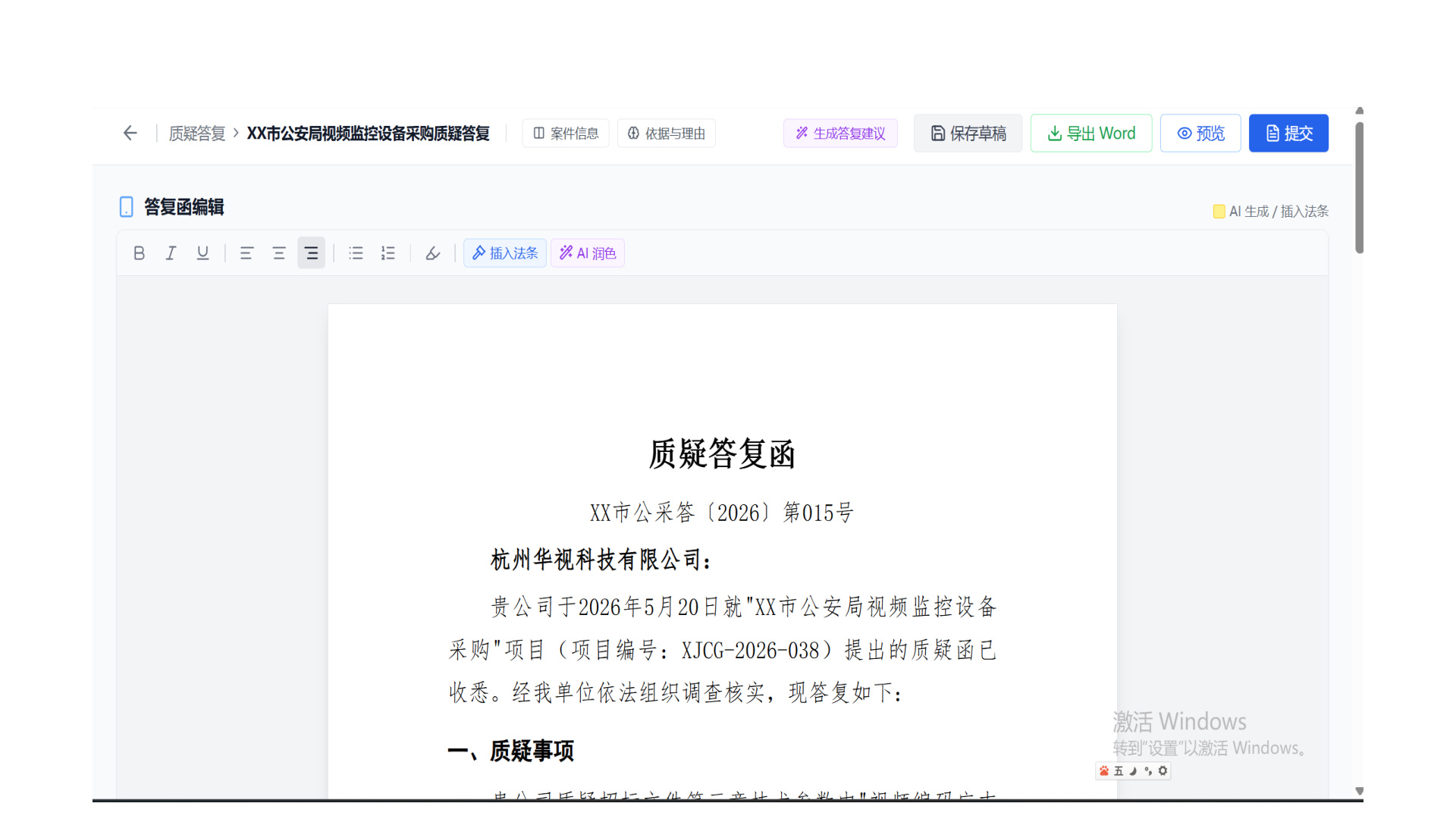The height and width of the screenshot is (819, 1456).
Task: Click the page scrollbar thumb
Action: [1360, 187]
